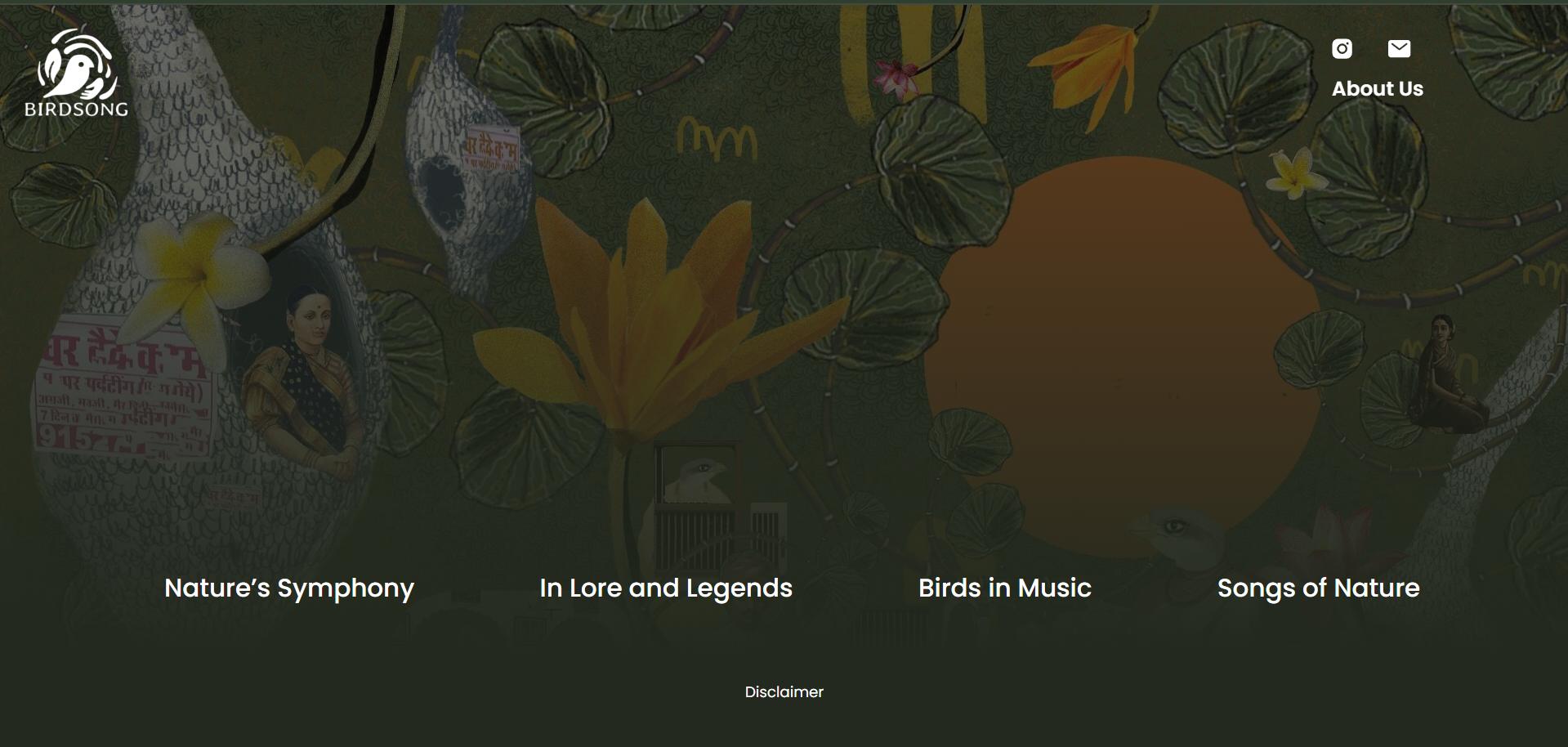The height and width of the screenshot is (747, 1568).
Task: Select the Birds in Music section
Action: click(1004, 588)
